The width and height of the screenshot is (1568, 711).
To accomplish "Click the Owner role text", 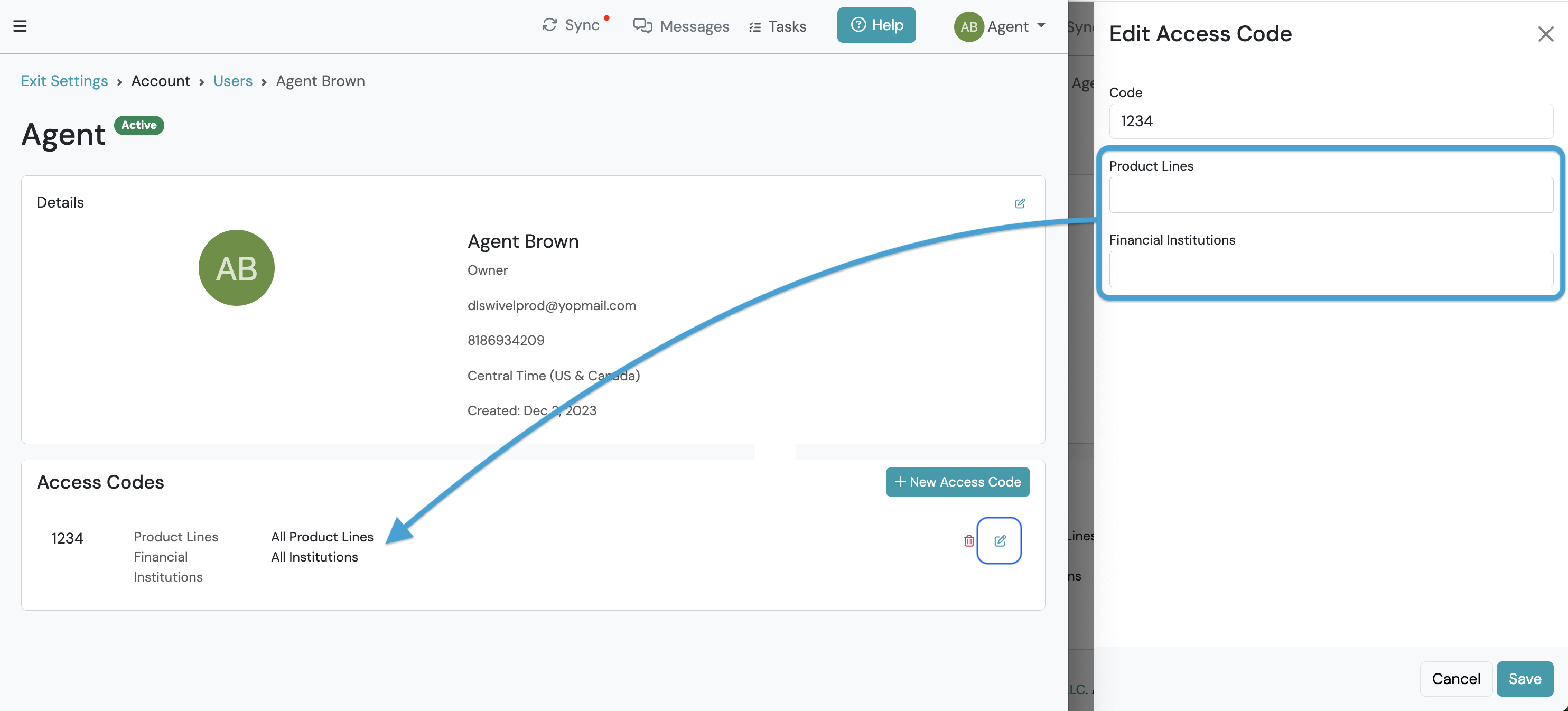I will tap(488, 270).
